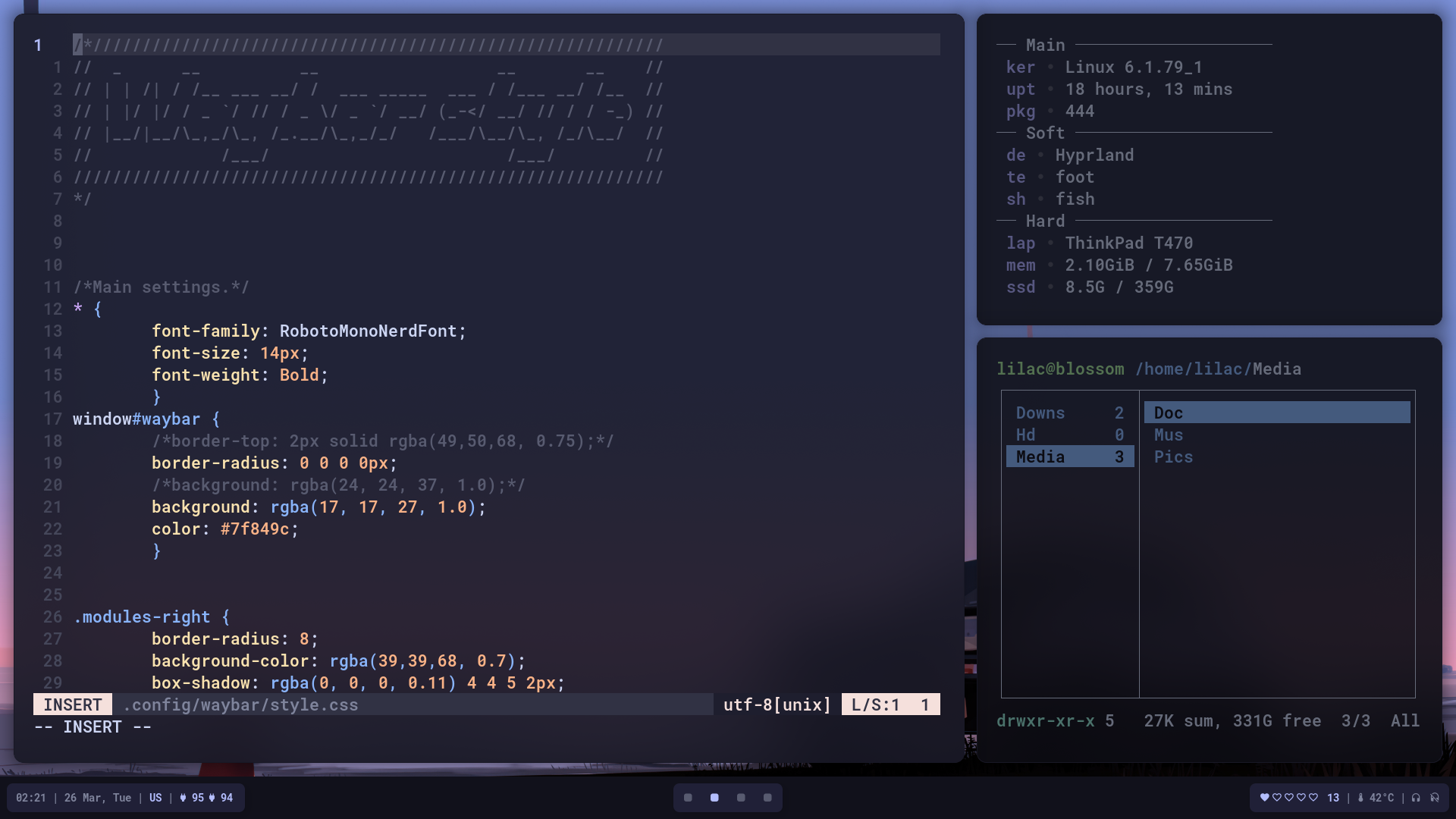Click 'border-radius: 8;' on line 27

coord(235,639)
